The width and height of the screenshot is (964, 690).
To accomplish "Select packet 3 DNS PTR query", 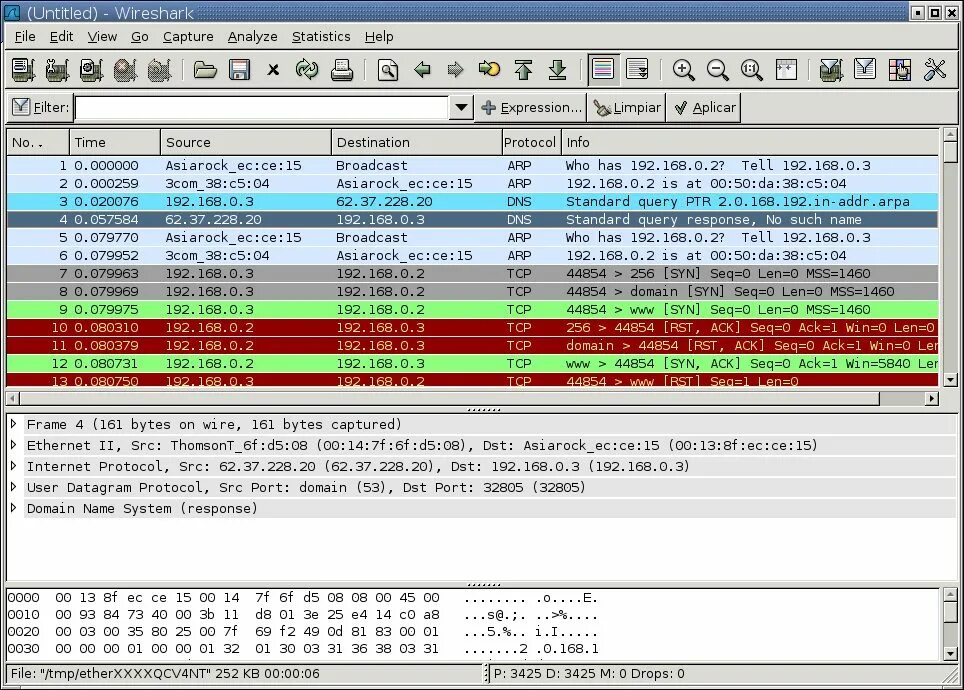I will point(472,202).
